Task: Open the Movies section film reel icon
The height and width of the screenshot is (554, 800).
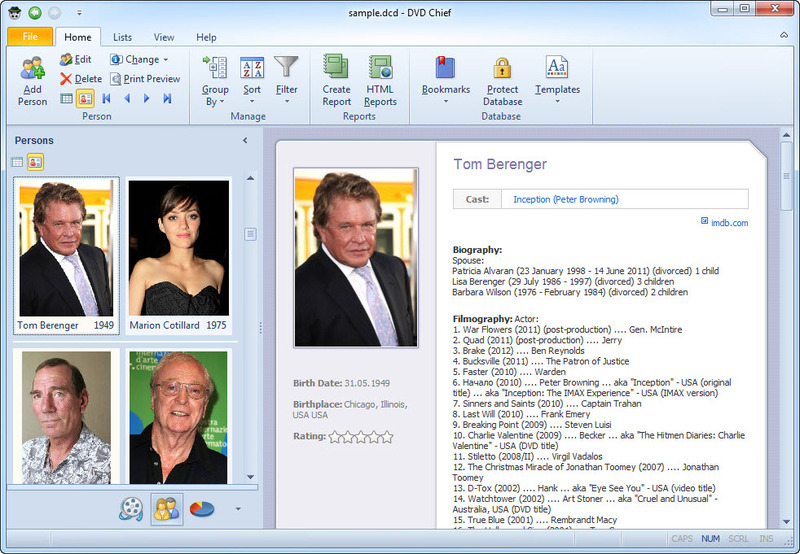Action: [131, 509]
